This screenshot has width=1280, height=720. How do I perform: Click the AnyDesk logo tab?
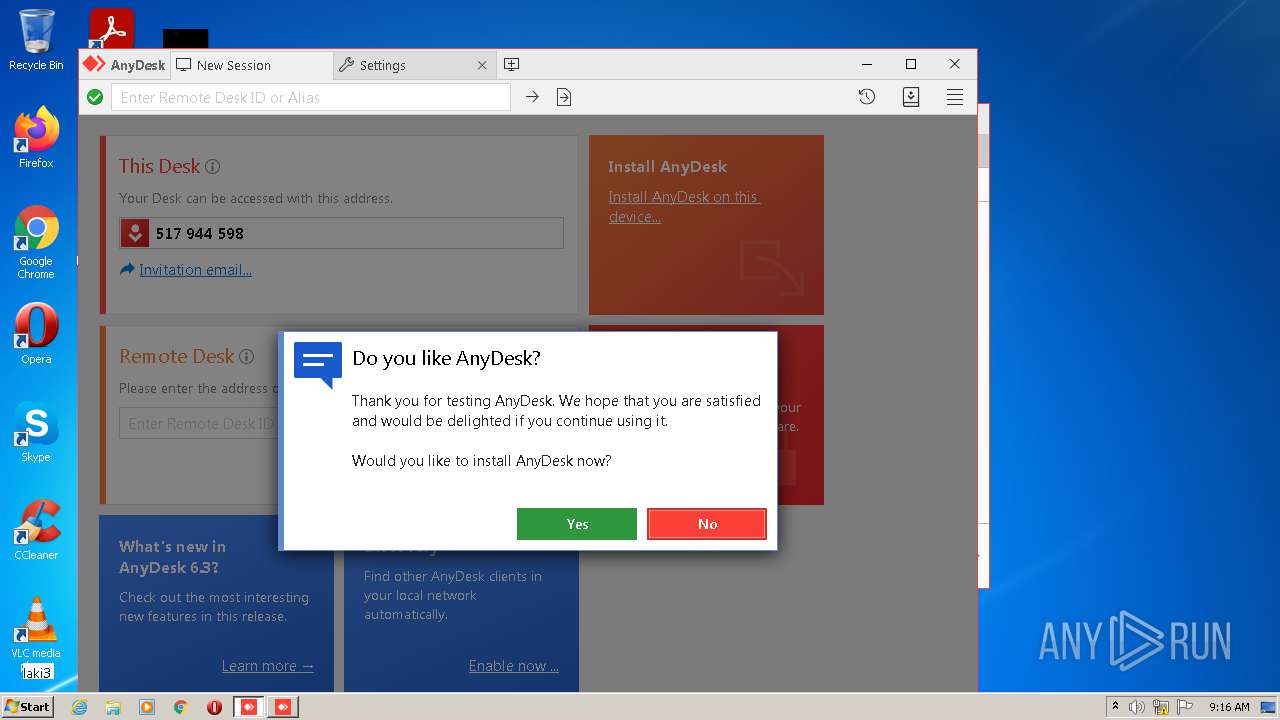(125, 65)
